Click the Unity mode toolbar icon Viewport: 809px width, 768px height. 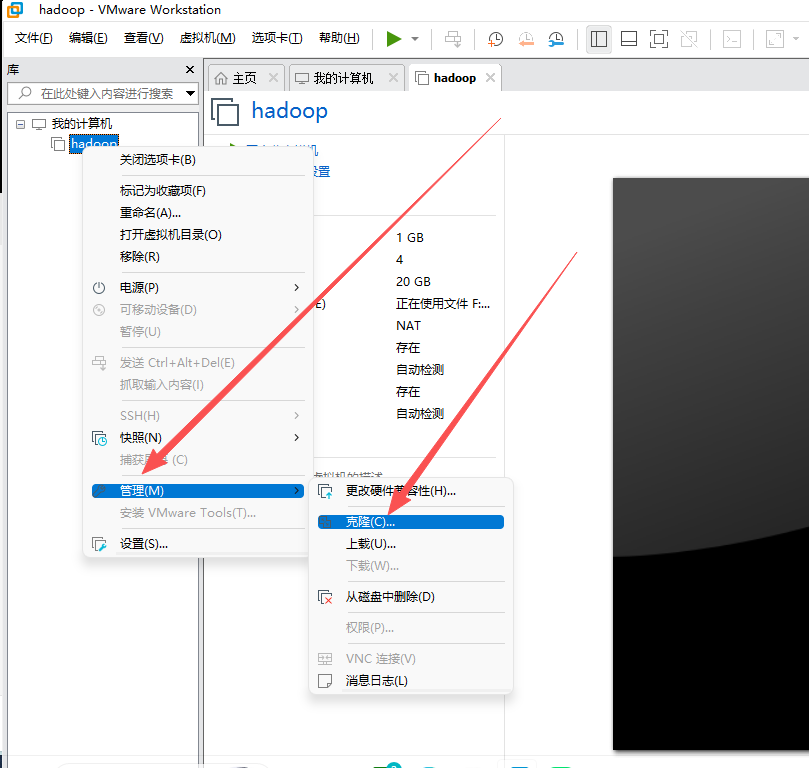pyautogui.click(x=689, y=39)
